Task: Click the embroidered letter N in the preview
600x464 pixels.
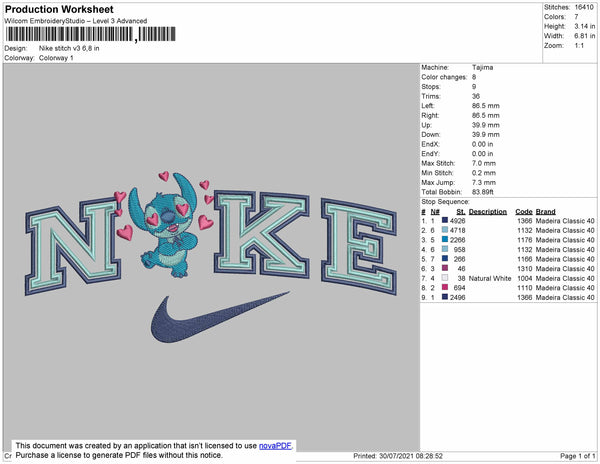Action: [x=73, y=245]
